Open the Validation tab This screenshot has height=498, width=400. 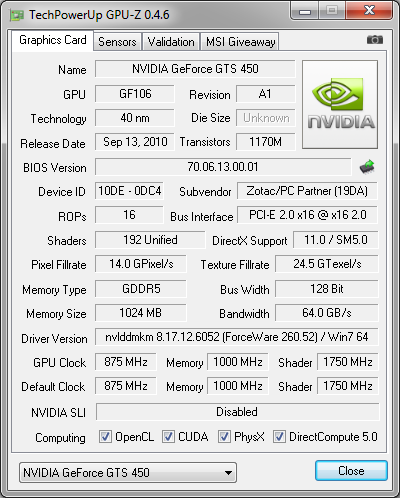171,42
